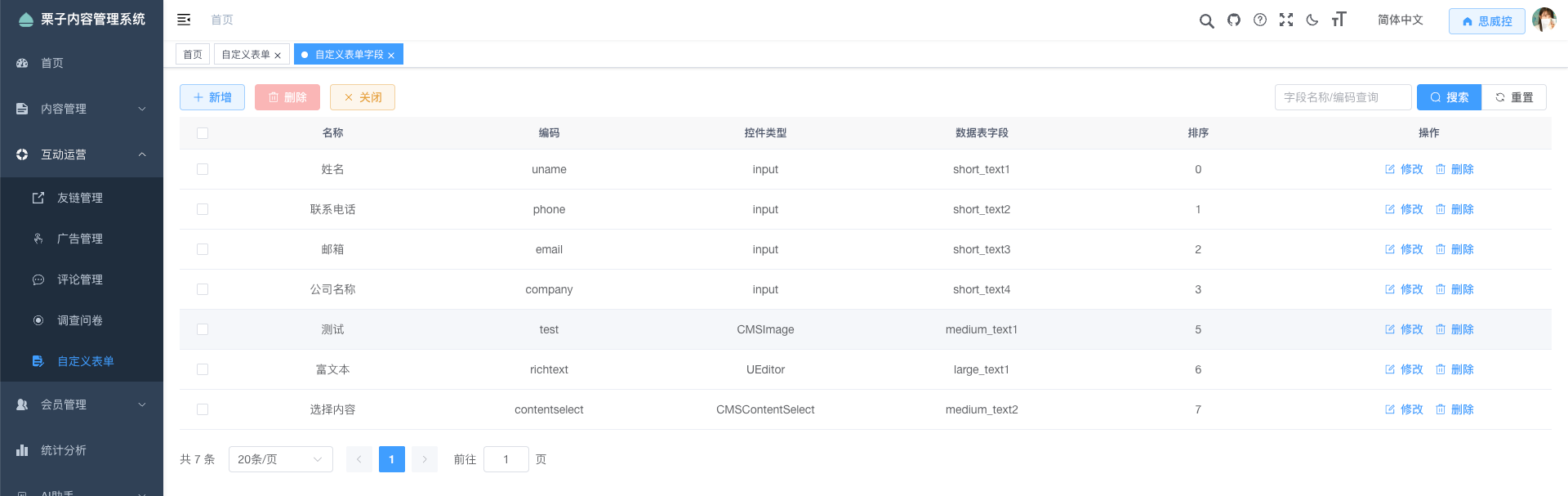Screen dimensions: 1568x496
Task: Click the trash icon for 联系电话 row
Action: click(x=1441, y=209)
